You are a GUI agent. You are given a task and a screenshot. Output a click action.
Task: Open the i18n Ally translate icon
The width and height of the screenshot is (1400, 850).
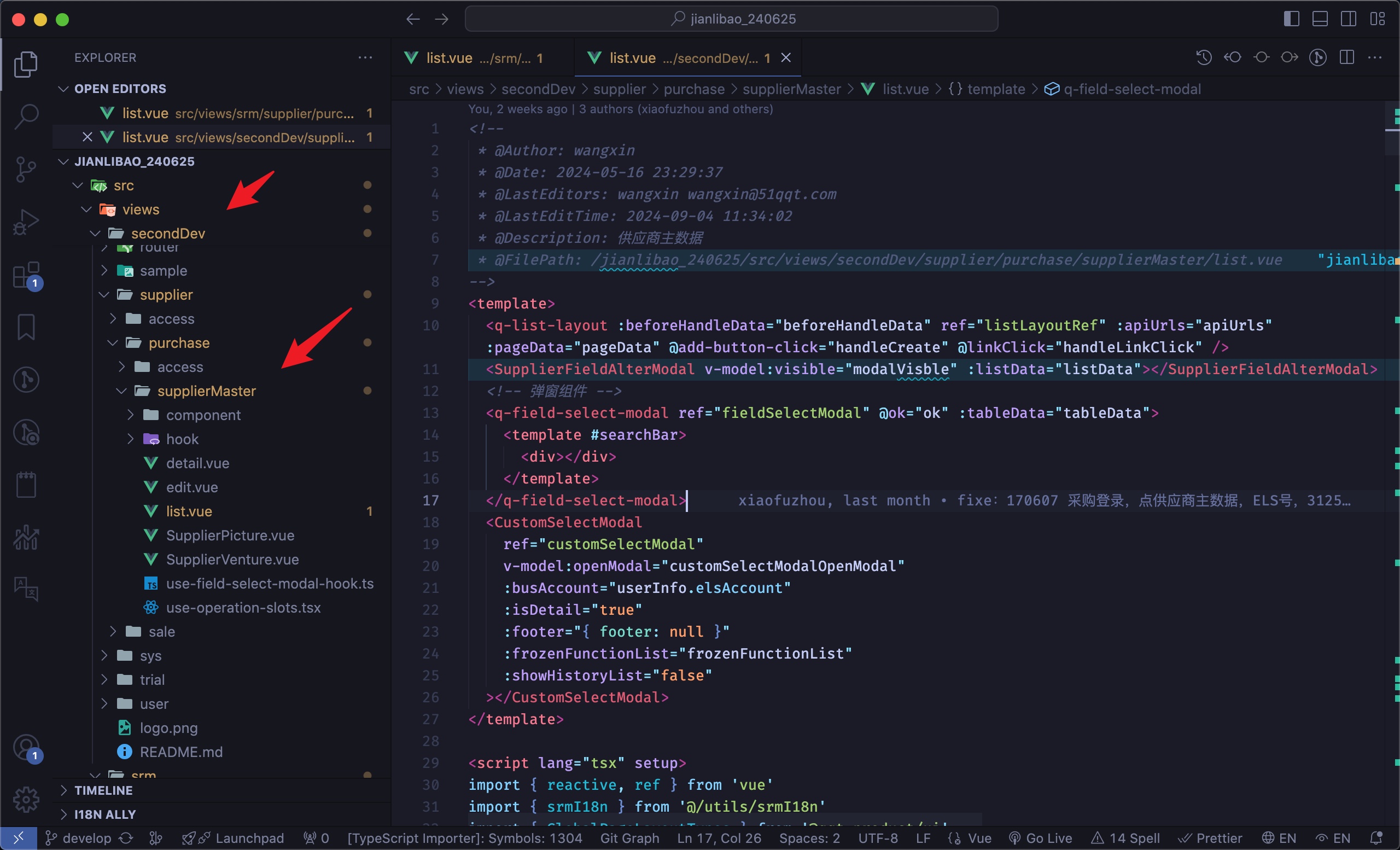26,589
